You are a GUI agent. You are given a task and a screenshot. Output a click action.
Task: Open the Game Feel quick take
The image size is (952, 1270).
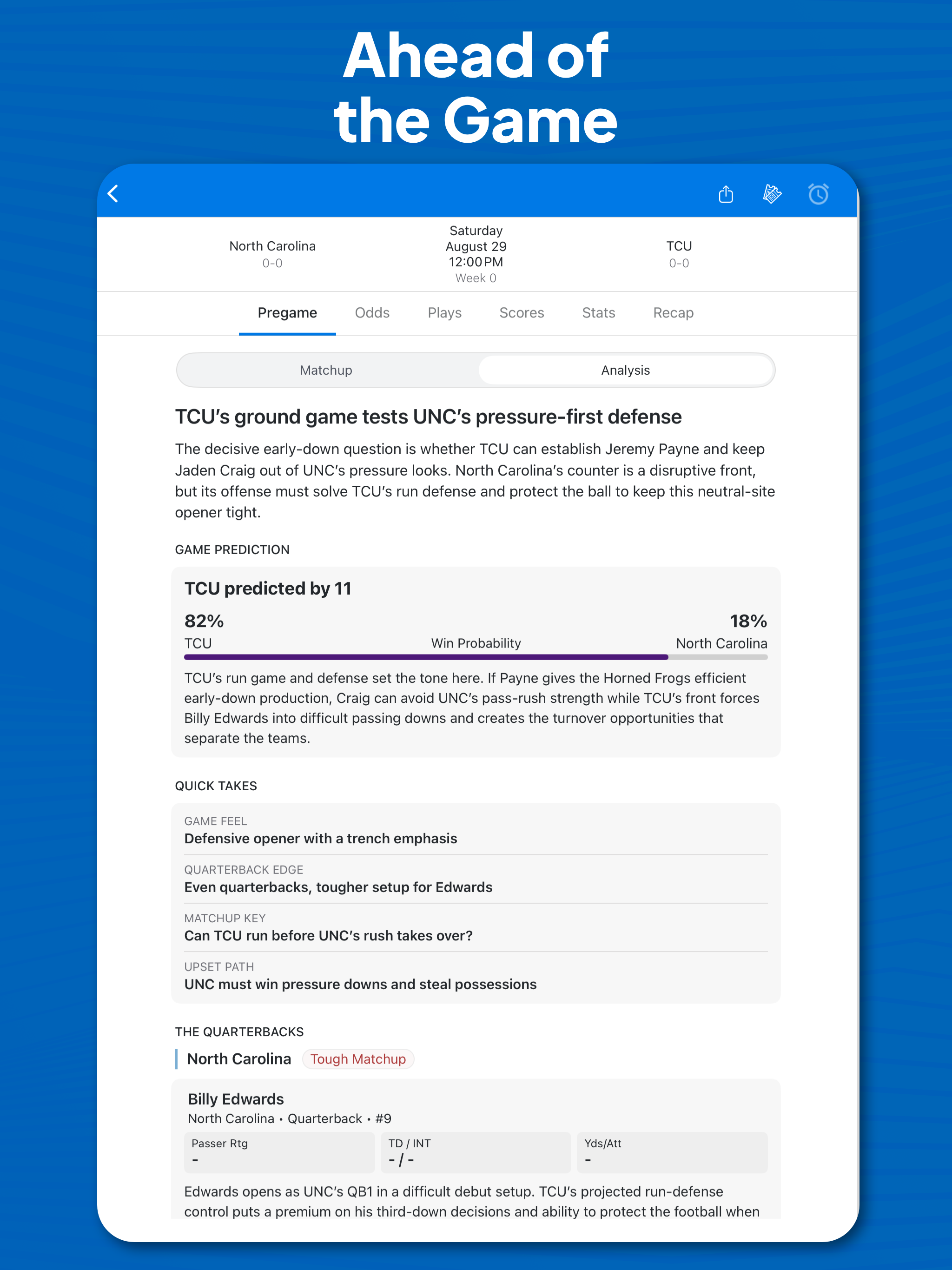[x=476, y=830]
